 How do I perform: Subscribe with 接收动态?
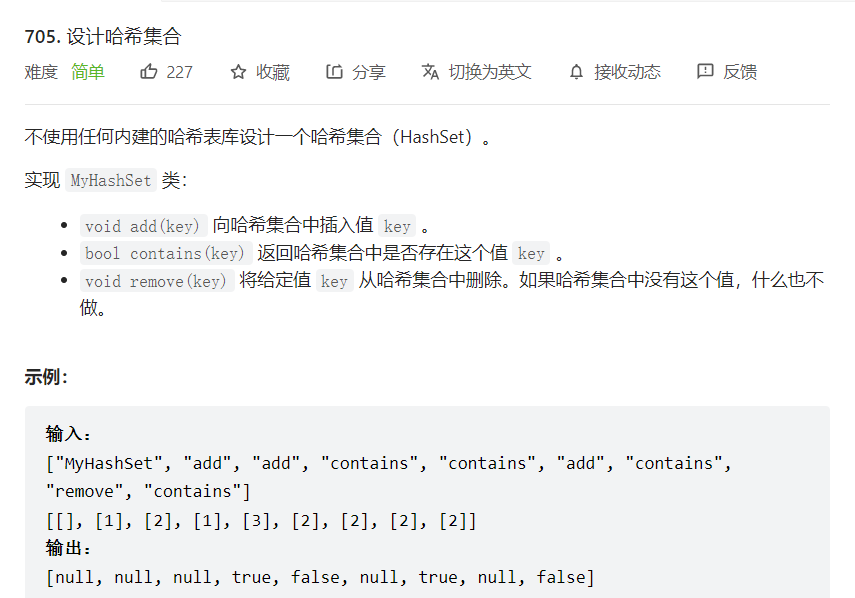coord(627,72)
